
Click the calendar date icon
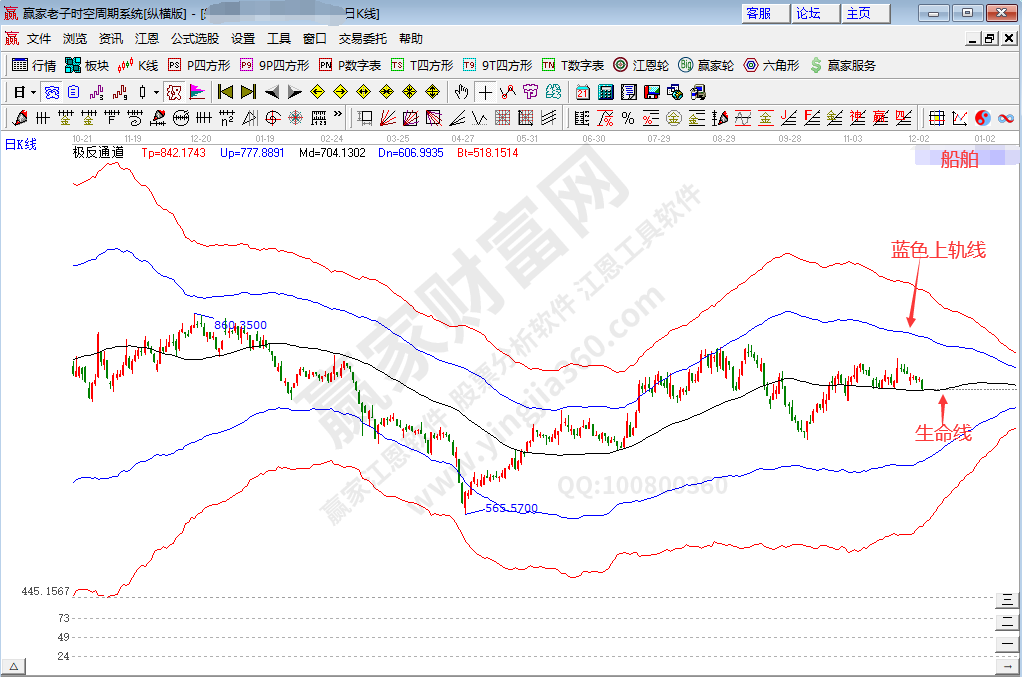pyautogui.click(x=583, y=92)
